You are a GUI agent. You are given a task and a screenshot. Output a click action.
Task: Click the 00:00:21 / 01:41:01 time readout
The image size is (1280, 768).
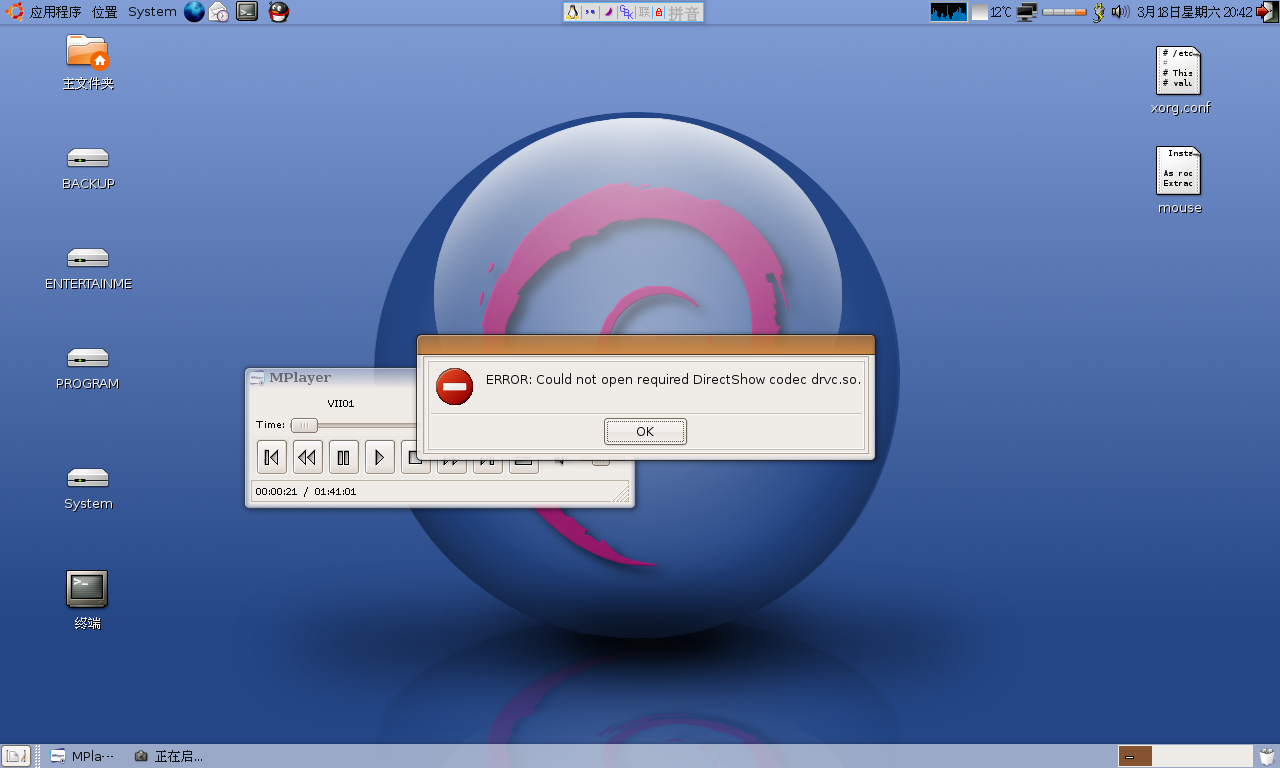pos(306,492)
